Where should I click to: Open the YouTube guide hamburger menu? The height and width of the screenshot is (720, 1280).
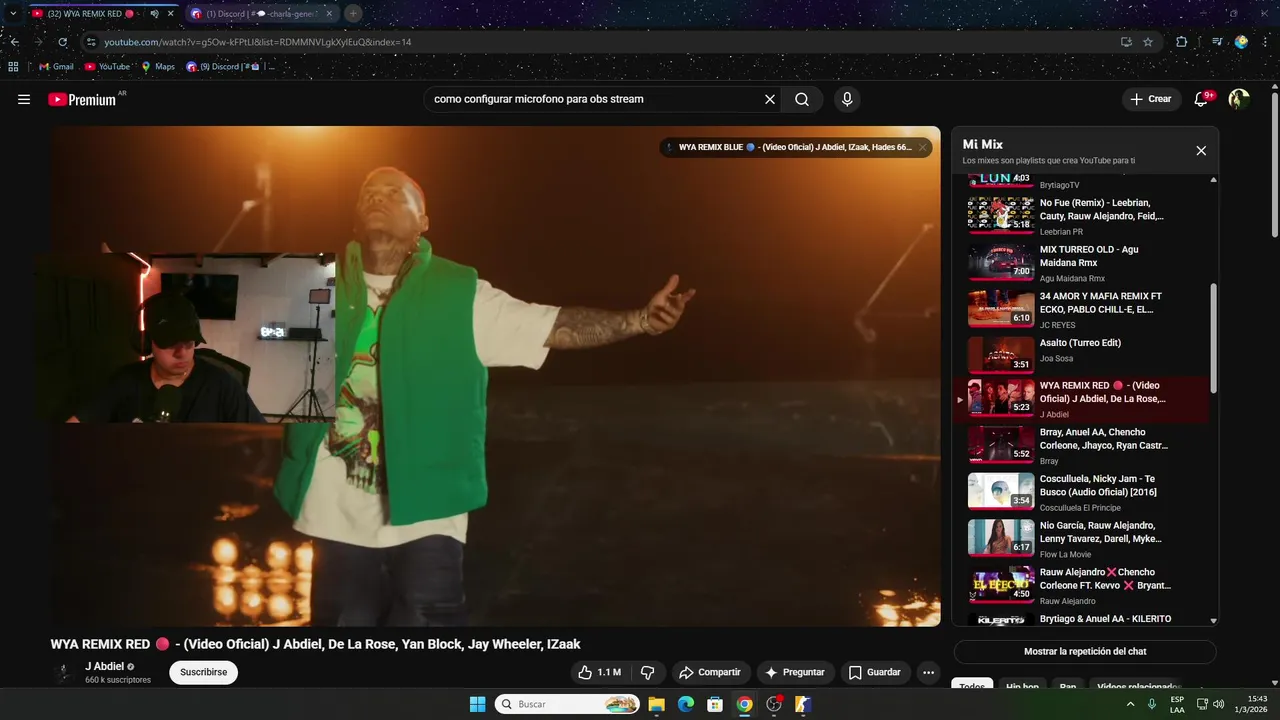pyautogui.click(x=24, y=99)
